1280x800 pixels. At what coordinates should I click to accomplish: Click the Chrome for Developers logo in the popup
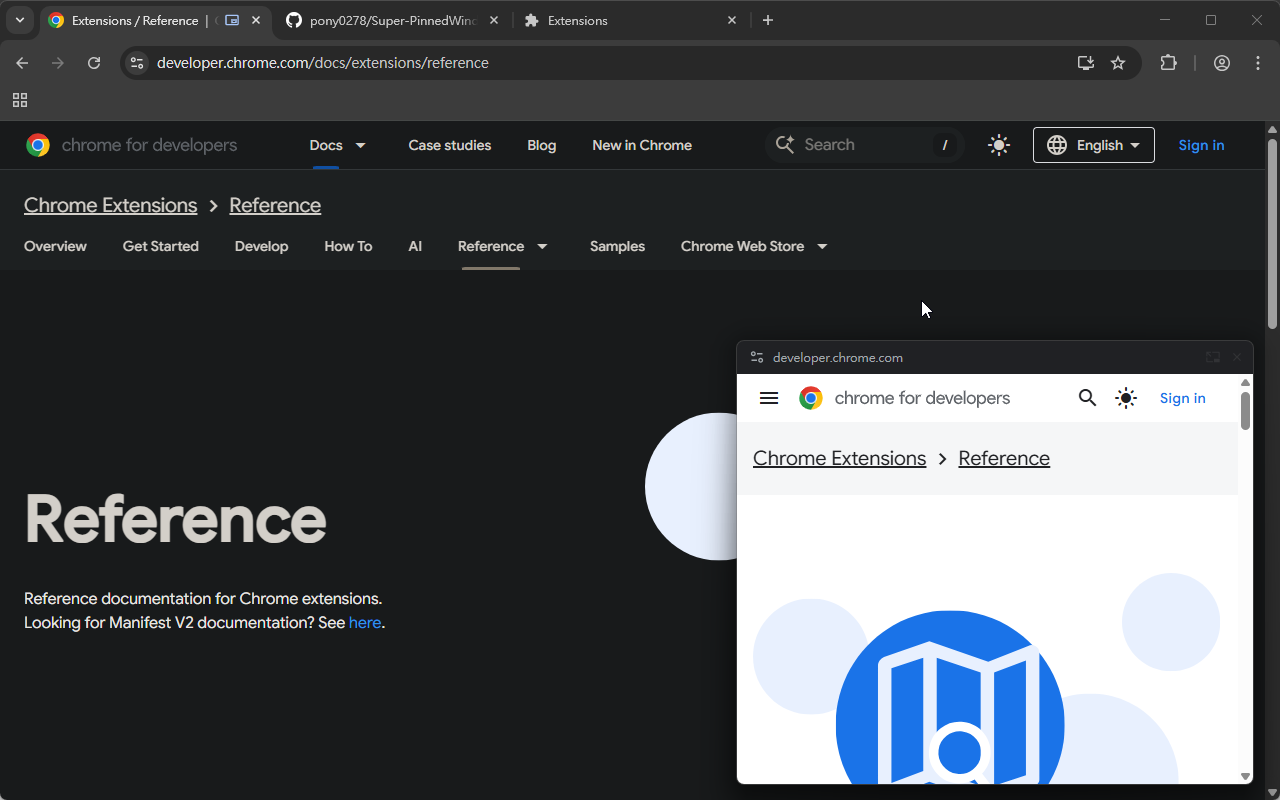click(905, 398)
